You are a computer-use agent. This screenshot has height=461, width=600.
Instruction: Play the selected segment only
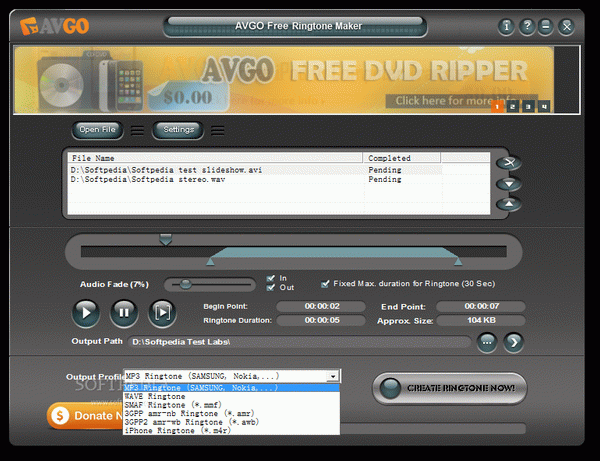162,313
